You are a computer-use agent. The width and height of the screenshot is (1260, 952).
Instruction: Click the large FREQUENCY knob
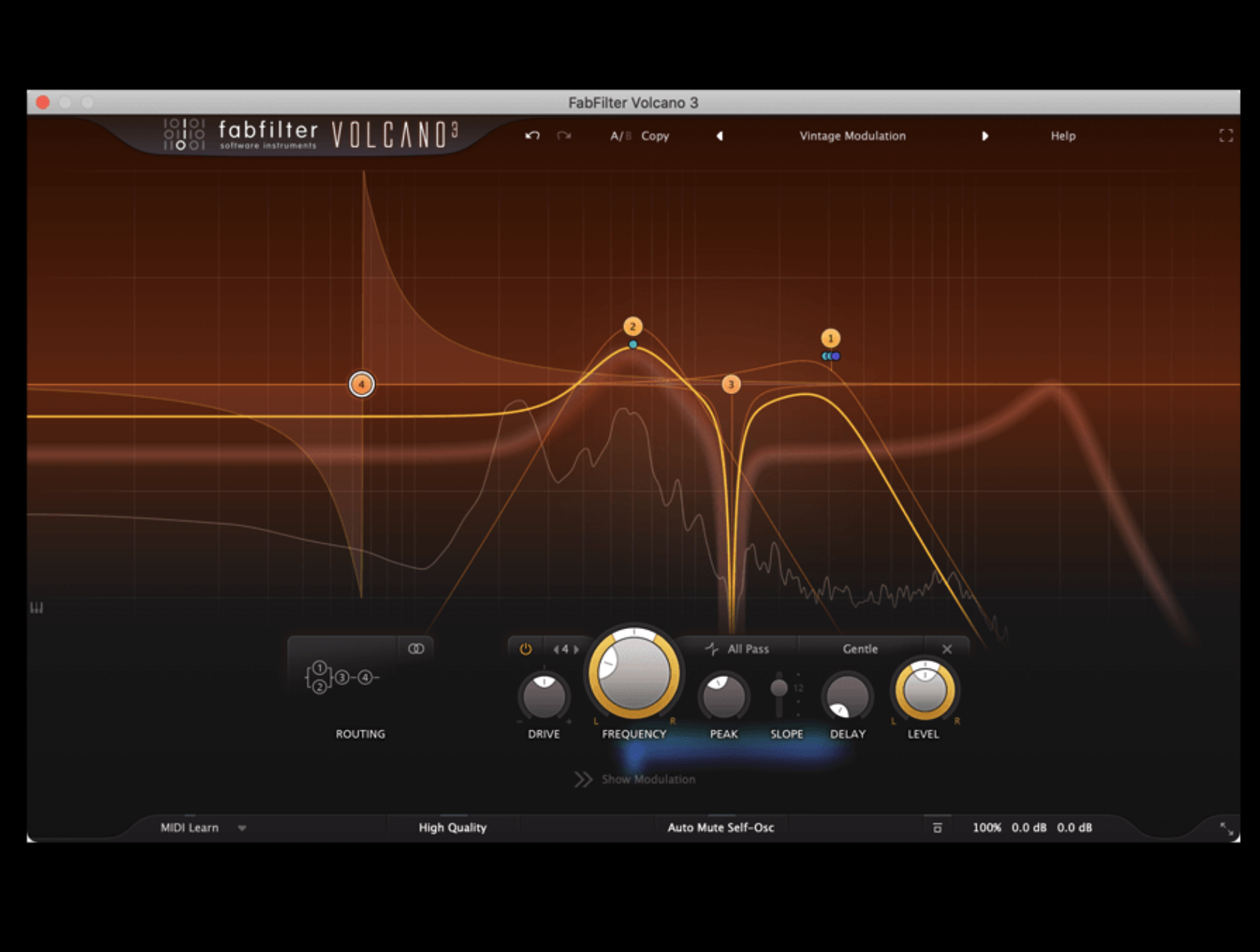634,673
